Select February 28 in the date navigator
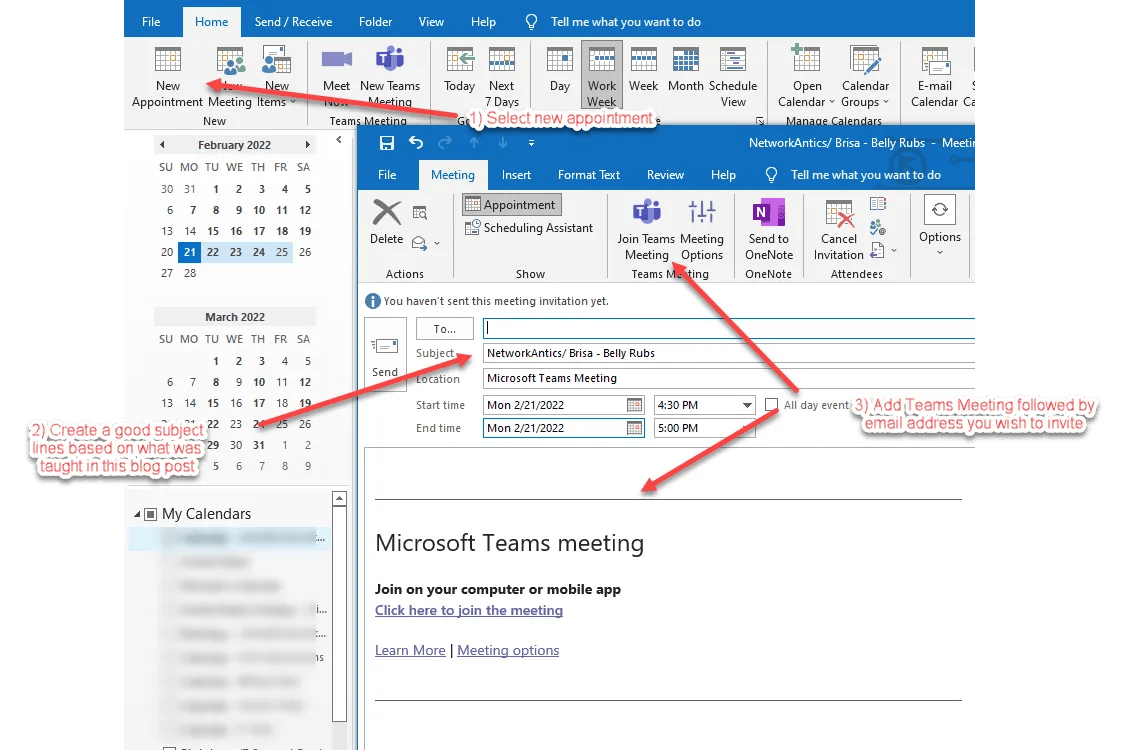The height and width of the screenshot is (750, 1129). coord(189,274)
